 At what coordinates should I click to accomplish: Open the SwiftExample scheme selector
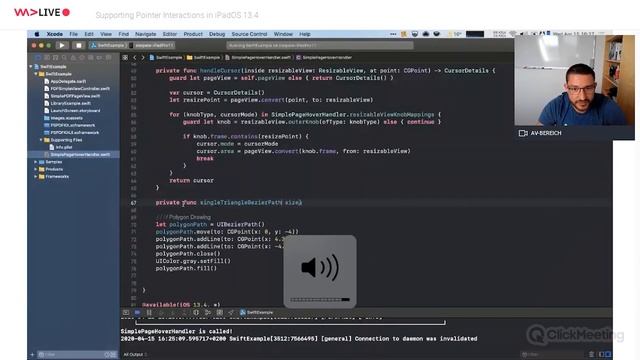(x=108, y=45)
